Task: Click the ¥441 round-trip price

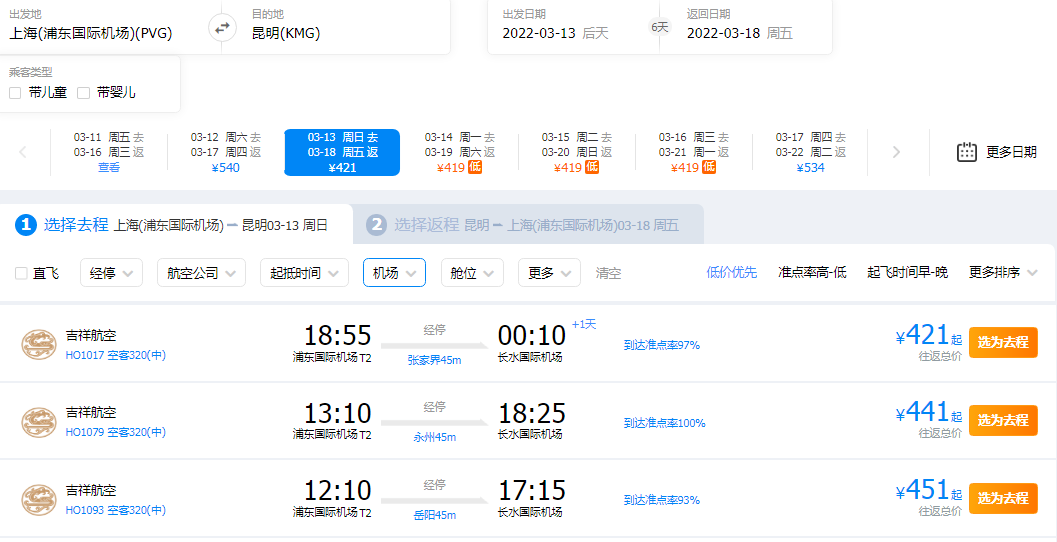Action: (930, 413)
